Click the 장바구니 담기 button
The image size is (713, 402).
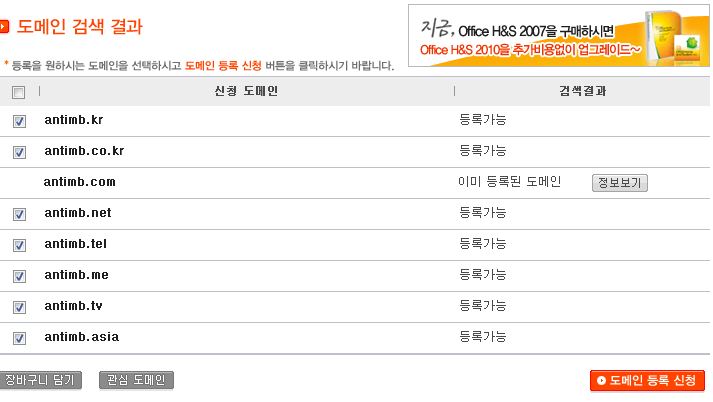click(x=40, y=380)
